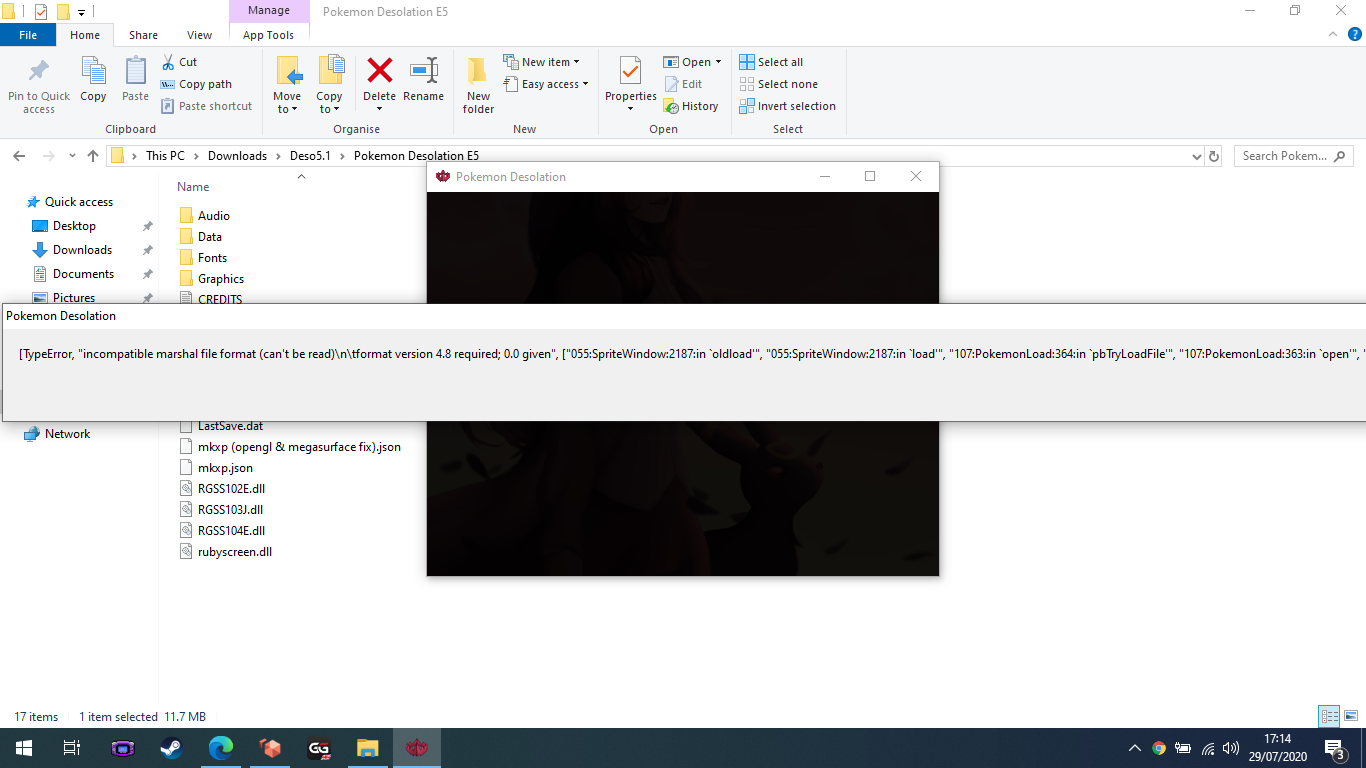Switch to the Home ribbon tab

tap(85, 35)
